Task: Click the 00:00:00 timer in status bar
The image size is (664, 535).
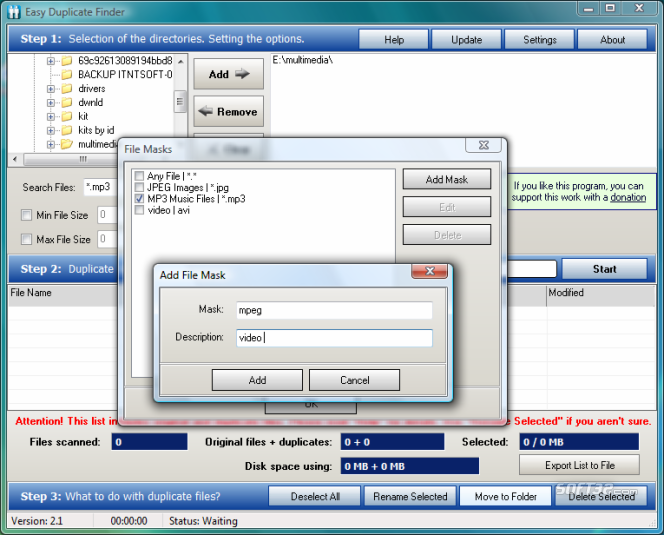Action: click(129, 521)
